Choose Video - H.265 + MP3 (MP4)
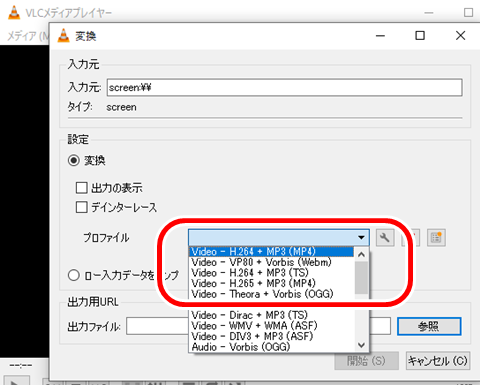Image resolution: width=480 pixels, height=385 pixels. click(271, 283)
